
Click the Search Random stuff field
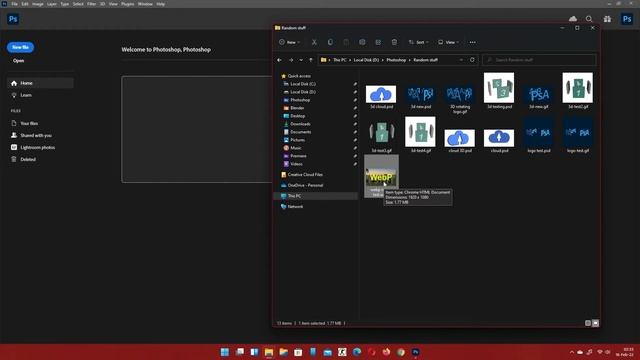pos(539,60)
